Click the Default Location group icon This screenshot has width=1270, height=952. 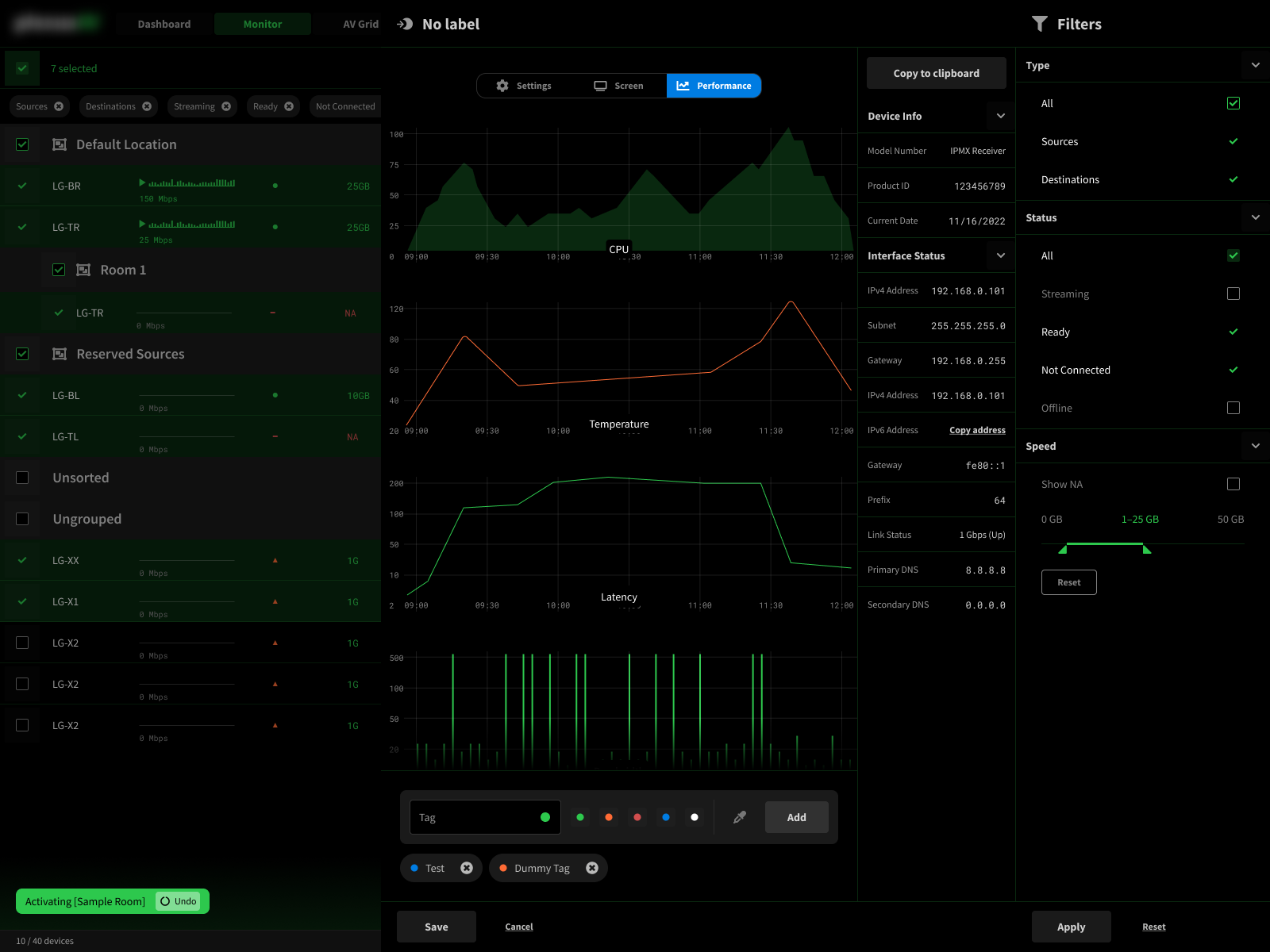(60, 144)
